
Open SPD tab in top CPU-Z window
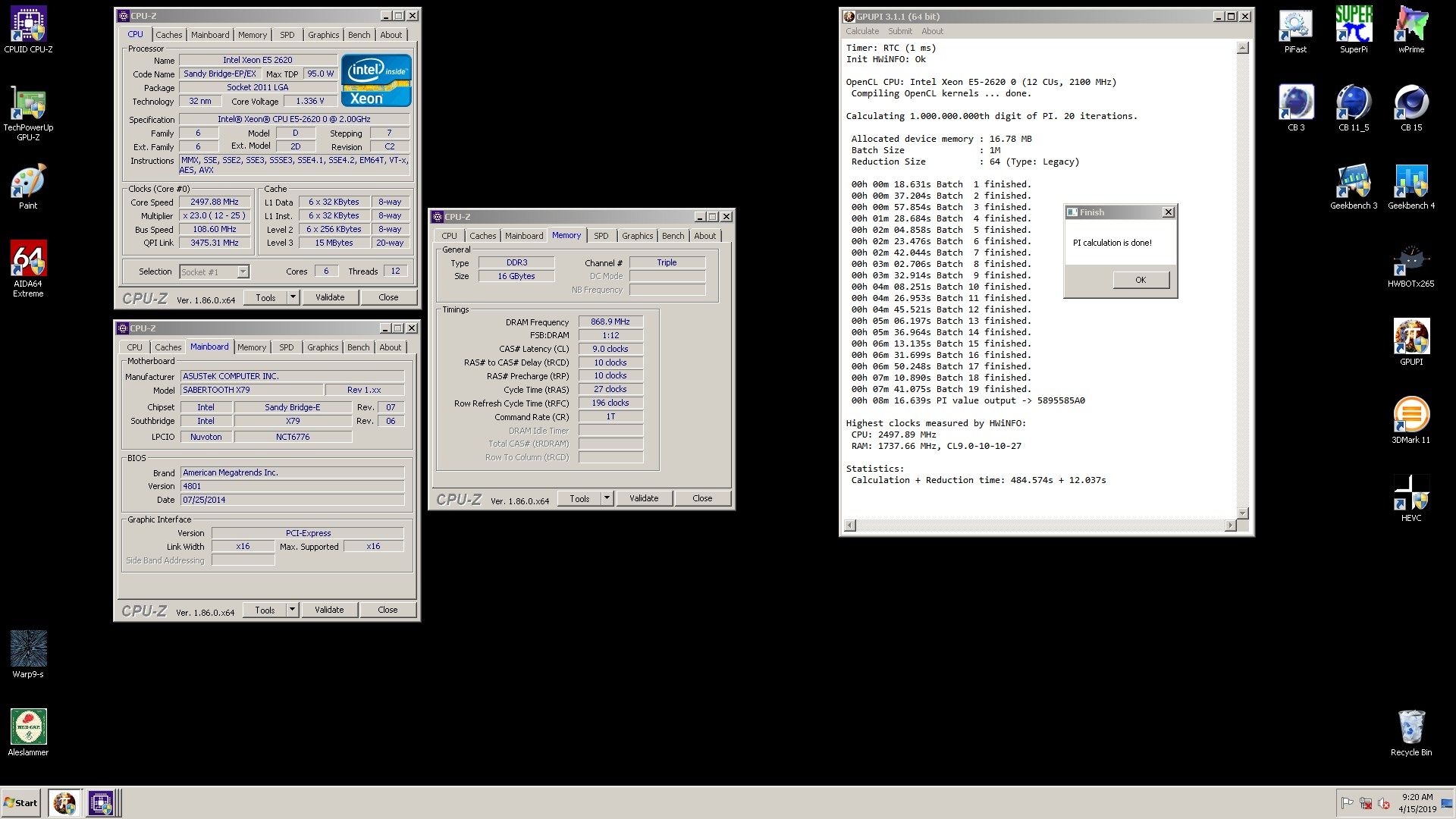pyautogui.click(x=287, y=35)
